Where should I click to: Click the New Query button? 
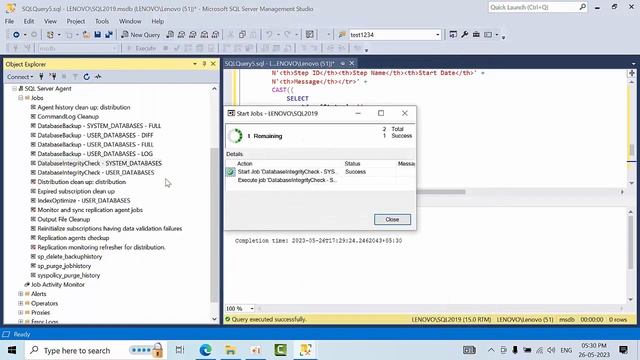(141, 35)
